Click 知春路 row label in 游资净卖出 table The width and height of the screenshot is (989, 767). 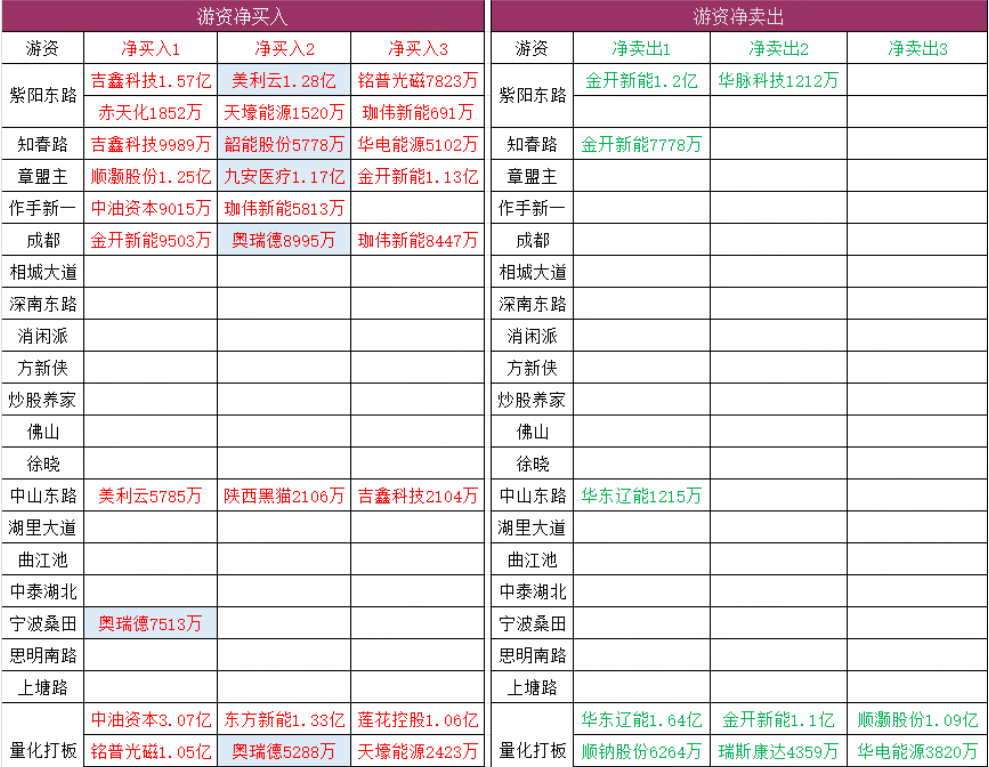pos(532,144)
